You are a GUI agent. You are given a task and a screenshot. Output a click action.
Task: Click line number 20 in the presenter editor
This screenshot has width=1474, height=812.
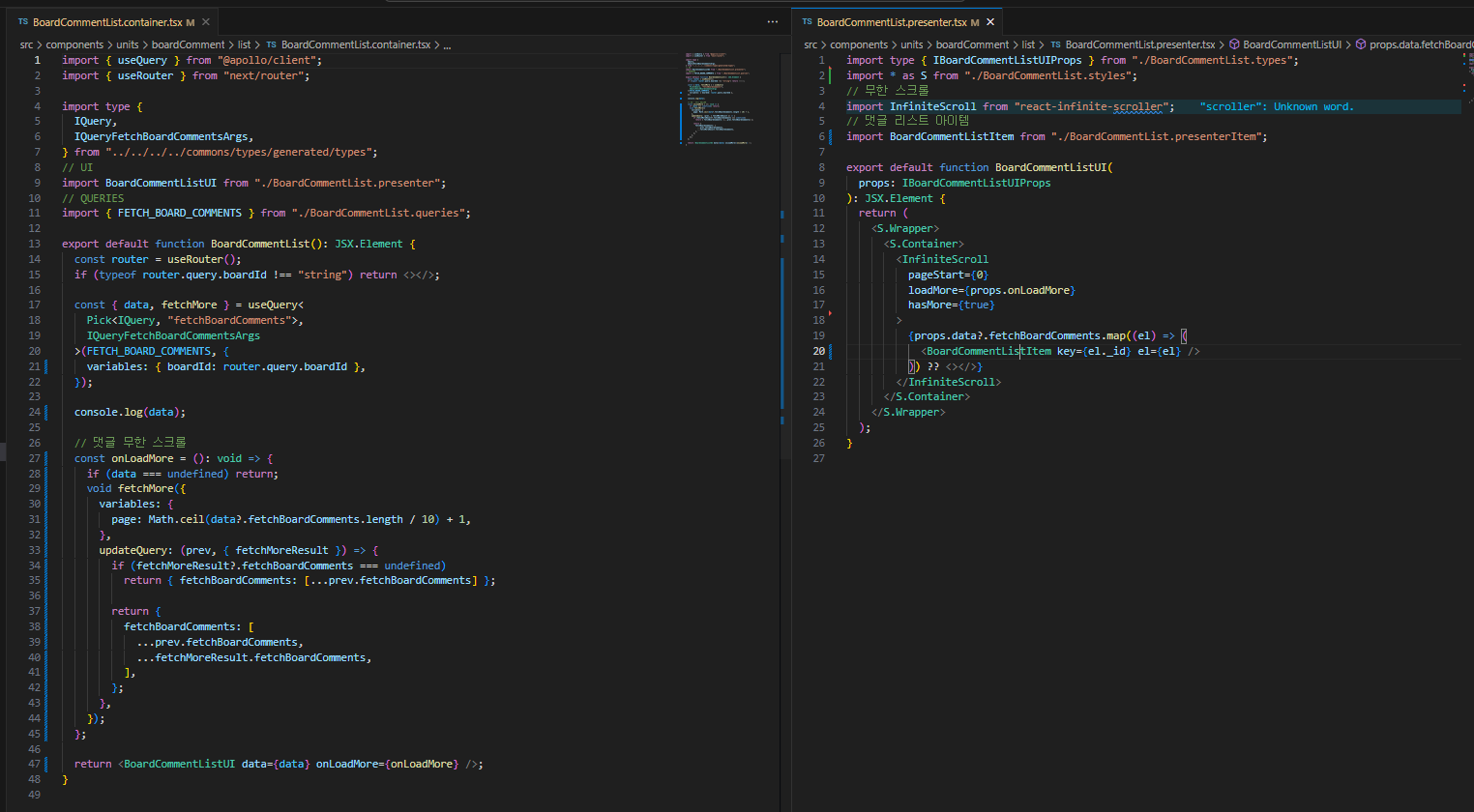pyautogui.click(x=818, y=351)
